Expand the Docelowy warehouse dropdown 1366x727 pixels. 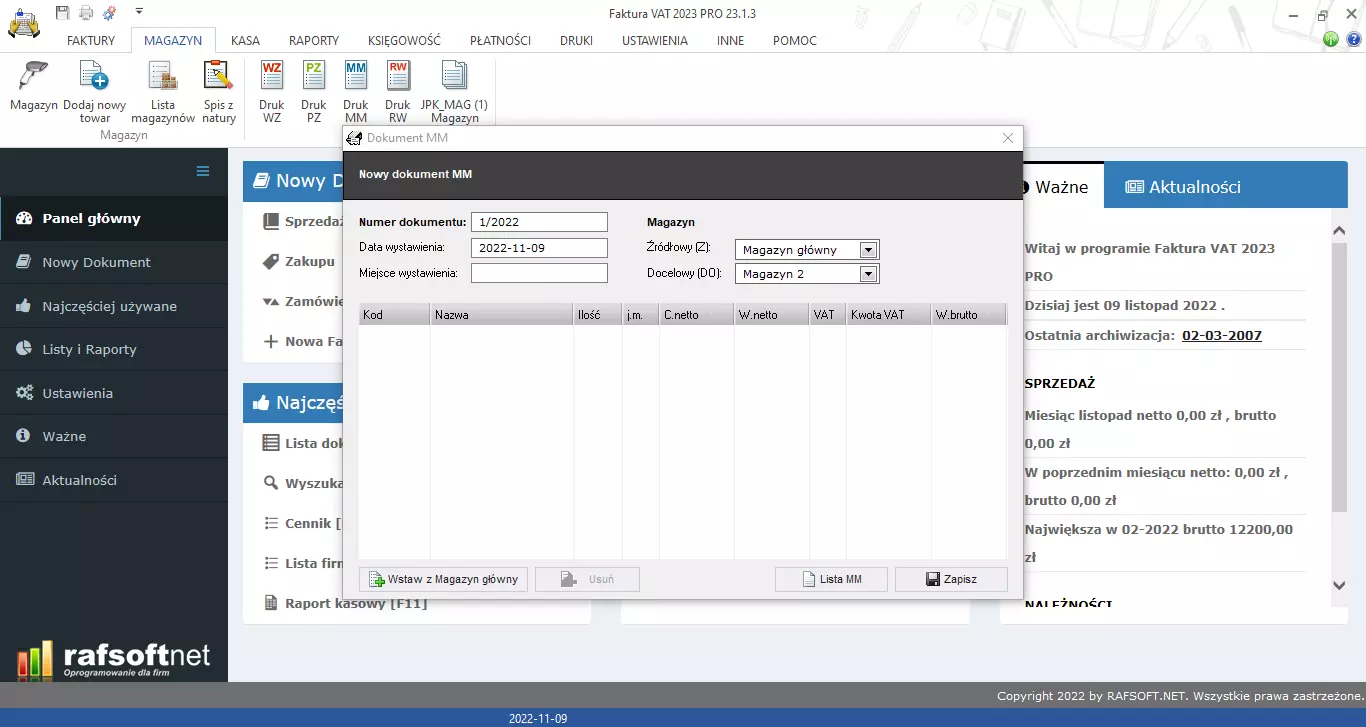click(x=868, y=274)
